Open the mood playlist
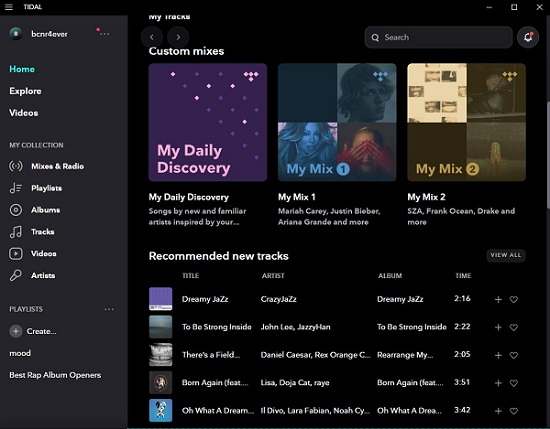This screenshot has height=429, width=550. [20, 353]
